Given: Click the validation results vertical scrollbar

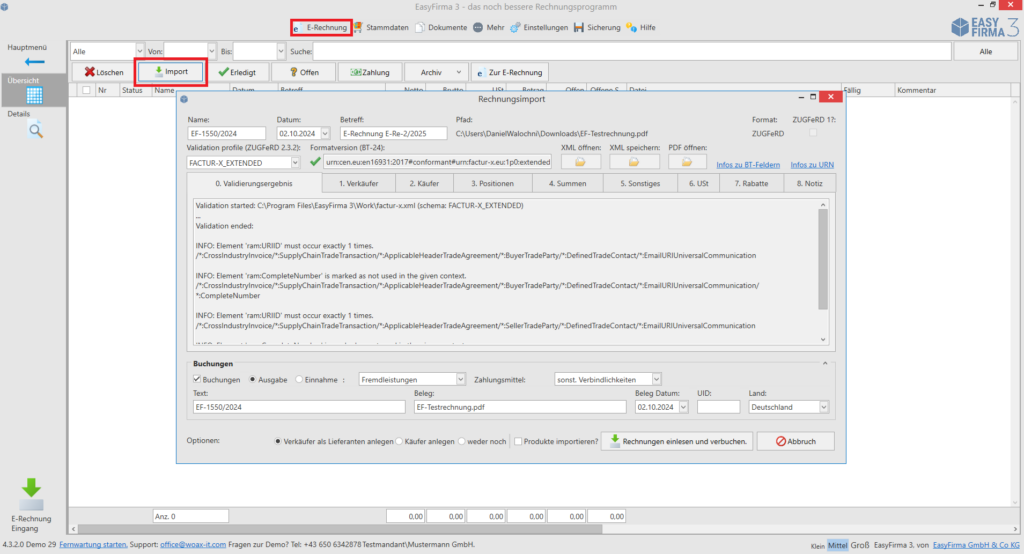Looking at the screenshot, I should [823, 259].
